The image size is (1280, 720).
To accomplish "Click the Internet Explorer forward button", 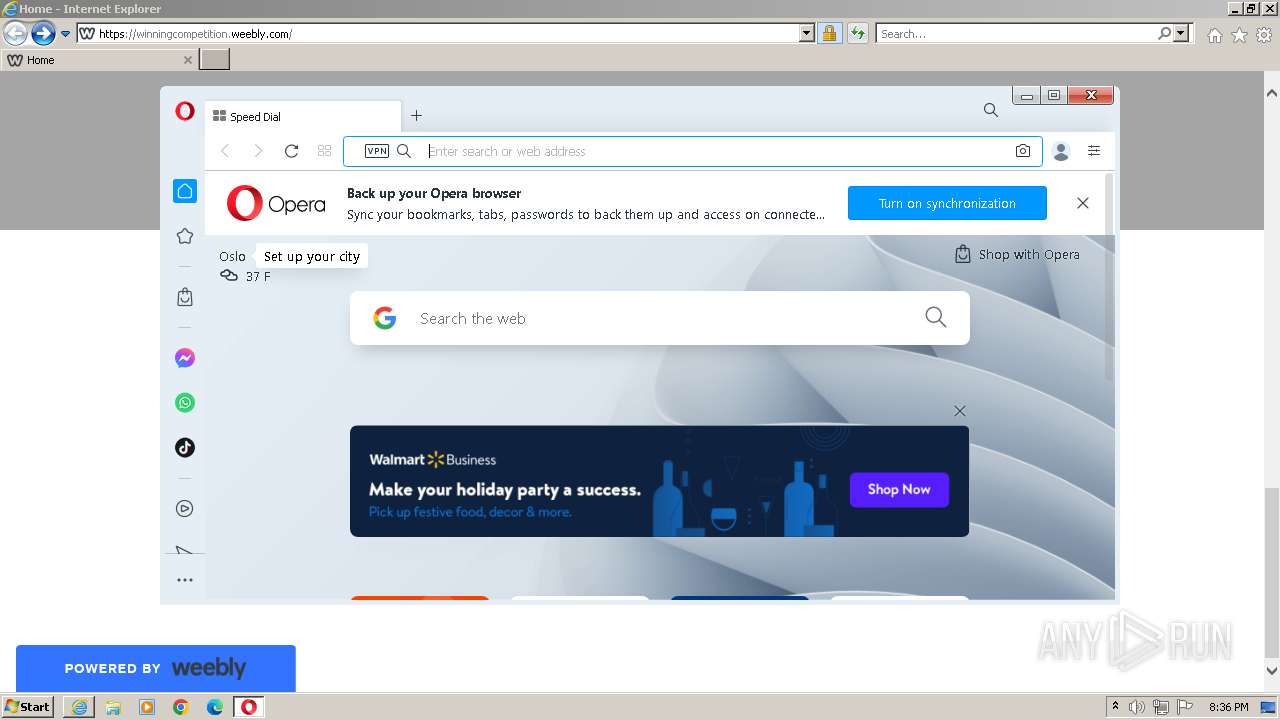I will pyautogui.click(x=43, y=33).
